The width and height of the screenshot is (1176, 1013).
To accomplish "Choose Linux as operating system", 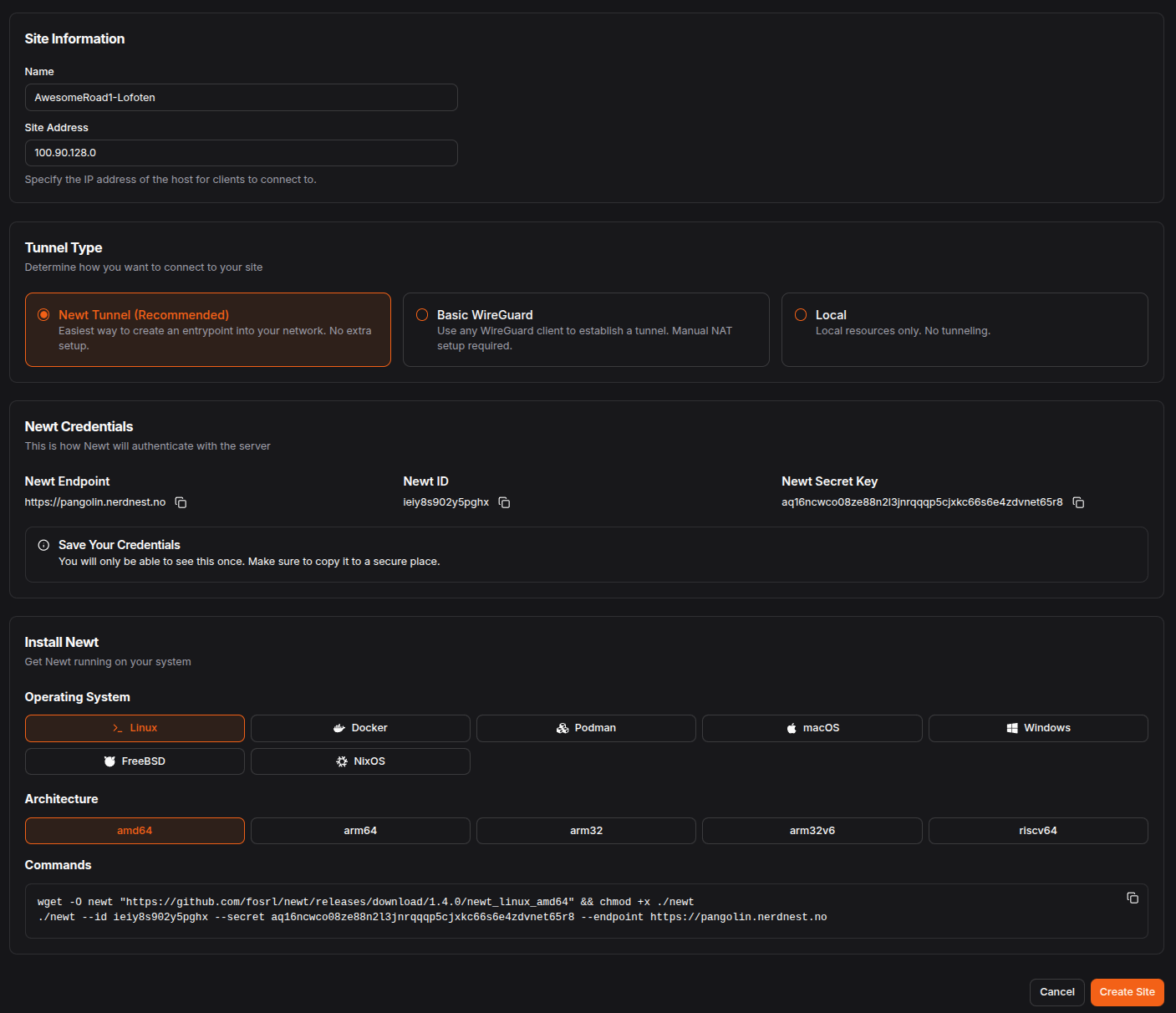I will (x=135, y=728).
